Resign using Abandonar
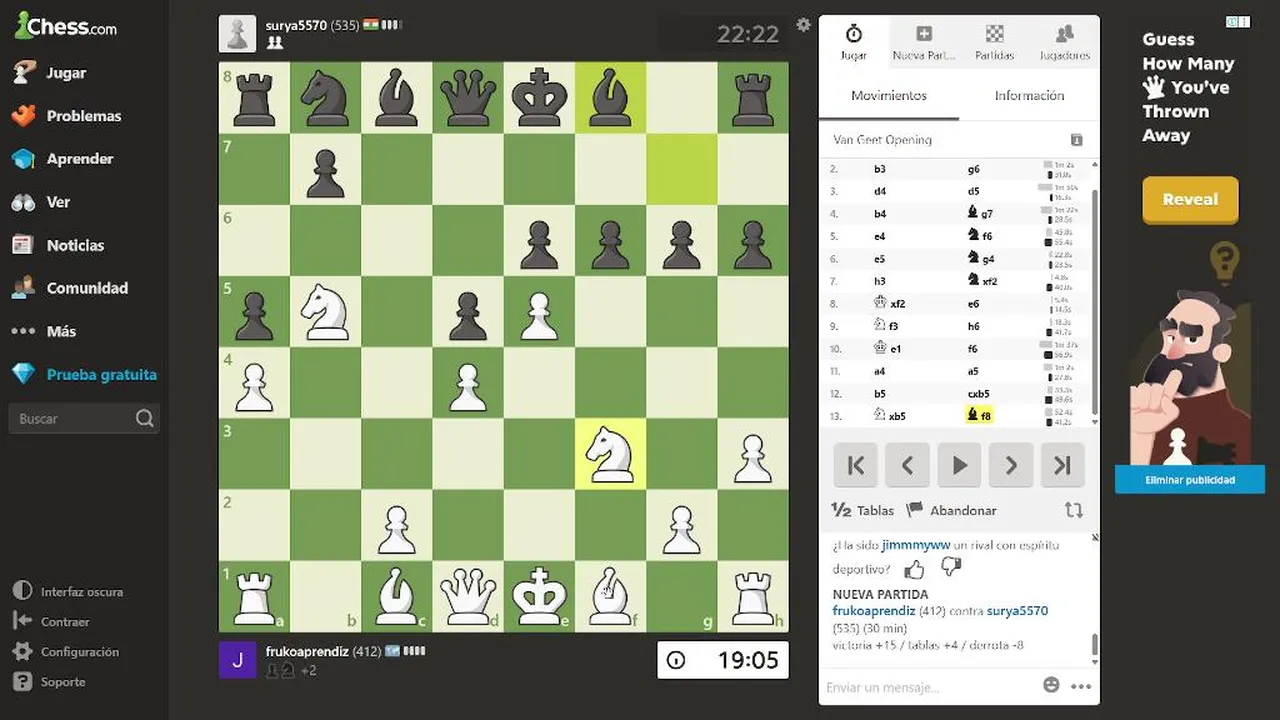This screenshot has width=1280, height=720. point(952,510)
